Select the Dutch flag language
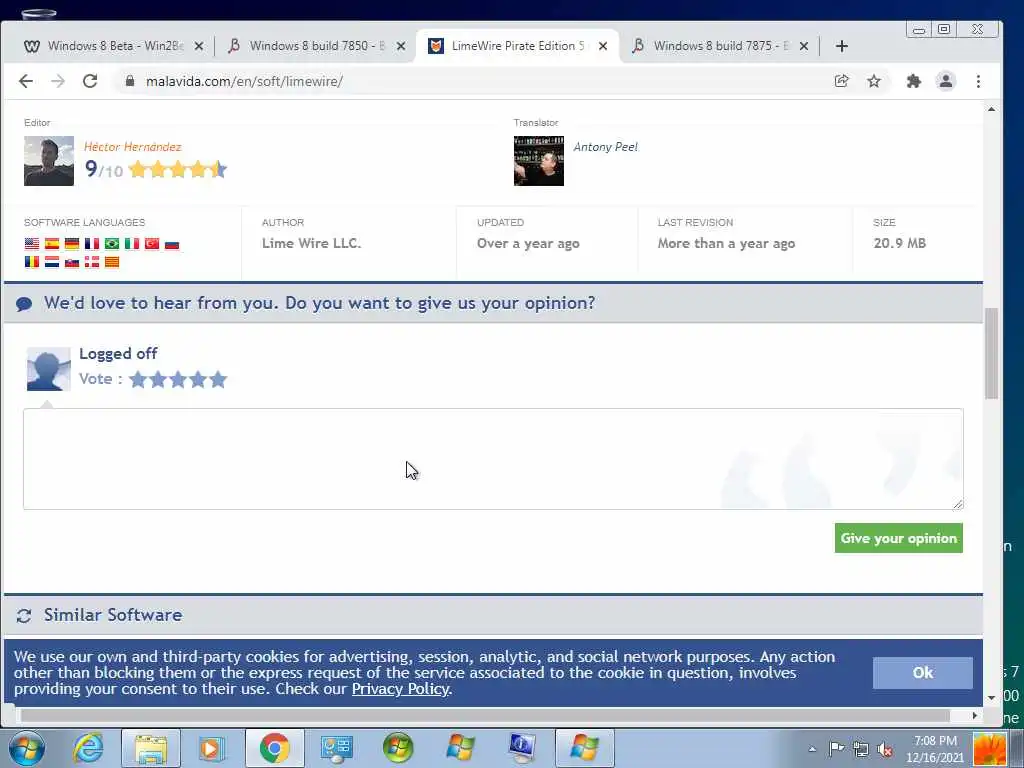This screenshot has width=1024, height=768. click(52, 262)
